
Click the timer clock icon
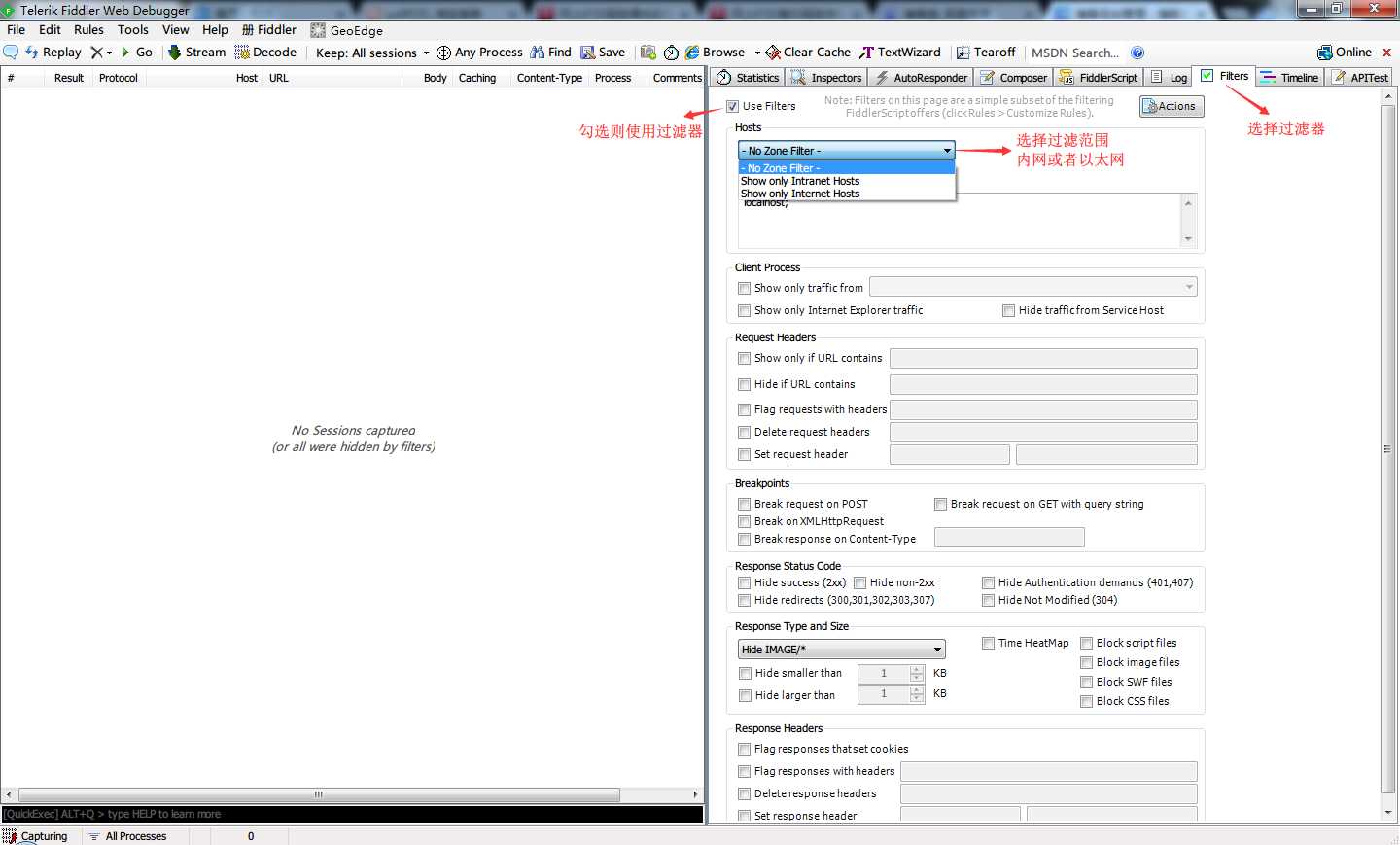[671, 53]
